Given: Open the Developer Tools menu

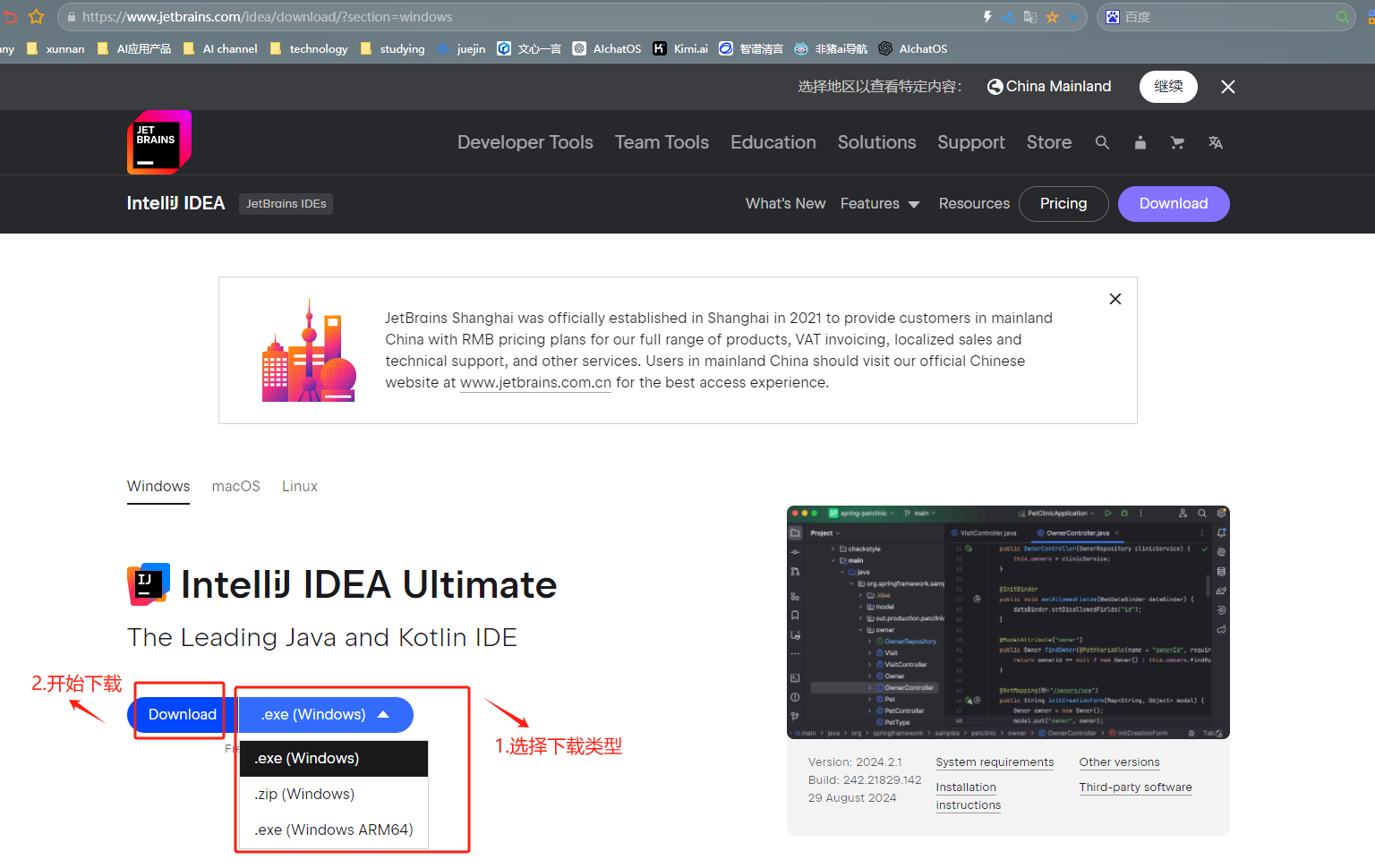Looking at the screenshot, I should 525,142.
